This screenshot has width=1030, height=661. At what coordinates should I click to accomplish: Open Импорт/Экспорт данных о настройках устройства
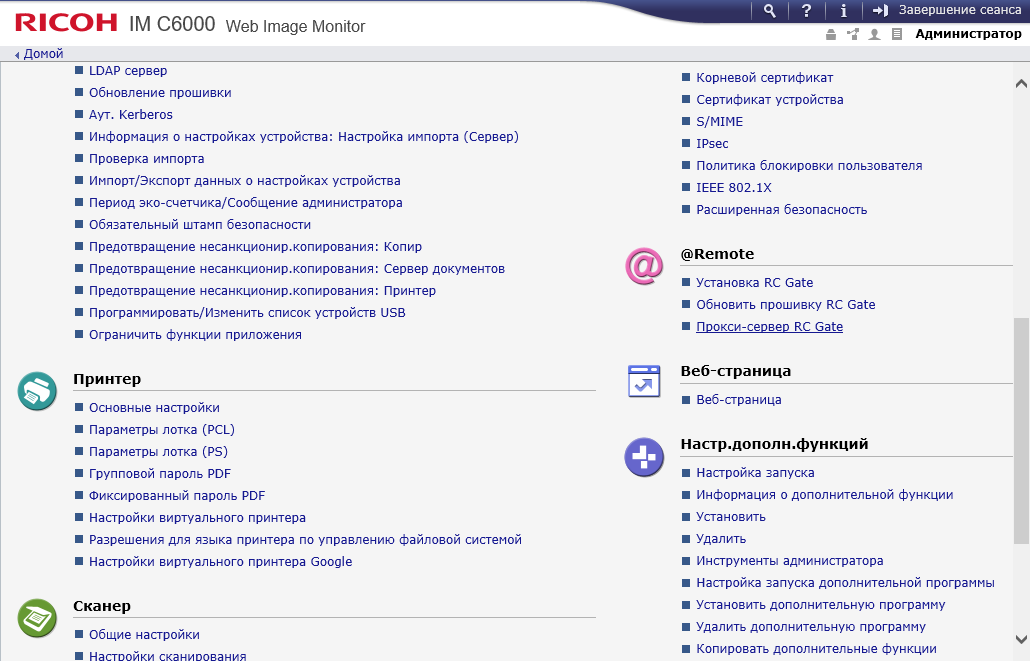click(244, 181)
